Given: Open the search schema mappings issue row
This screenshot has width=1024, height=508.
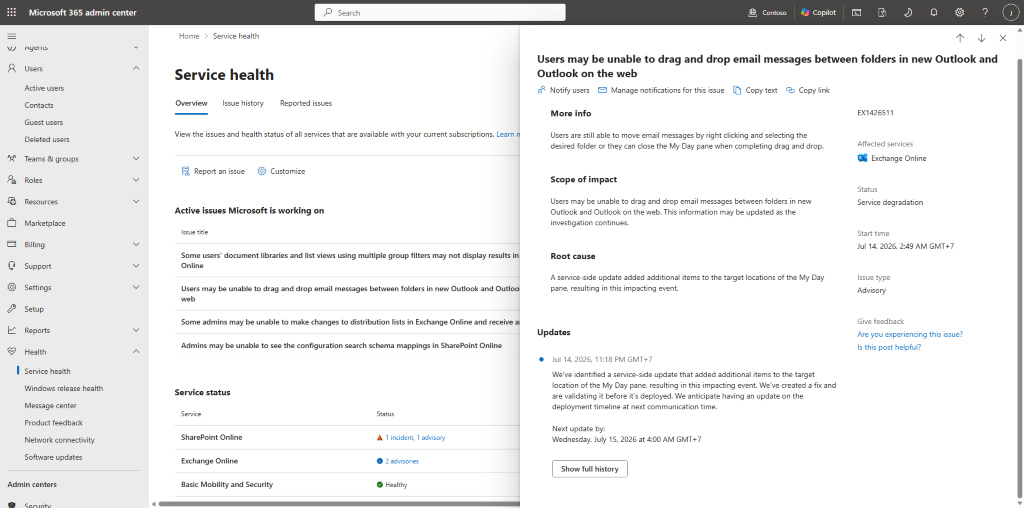Looking at the screenshot, I should pos(347,345).
